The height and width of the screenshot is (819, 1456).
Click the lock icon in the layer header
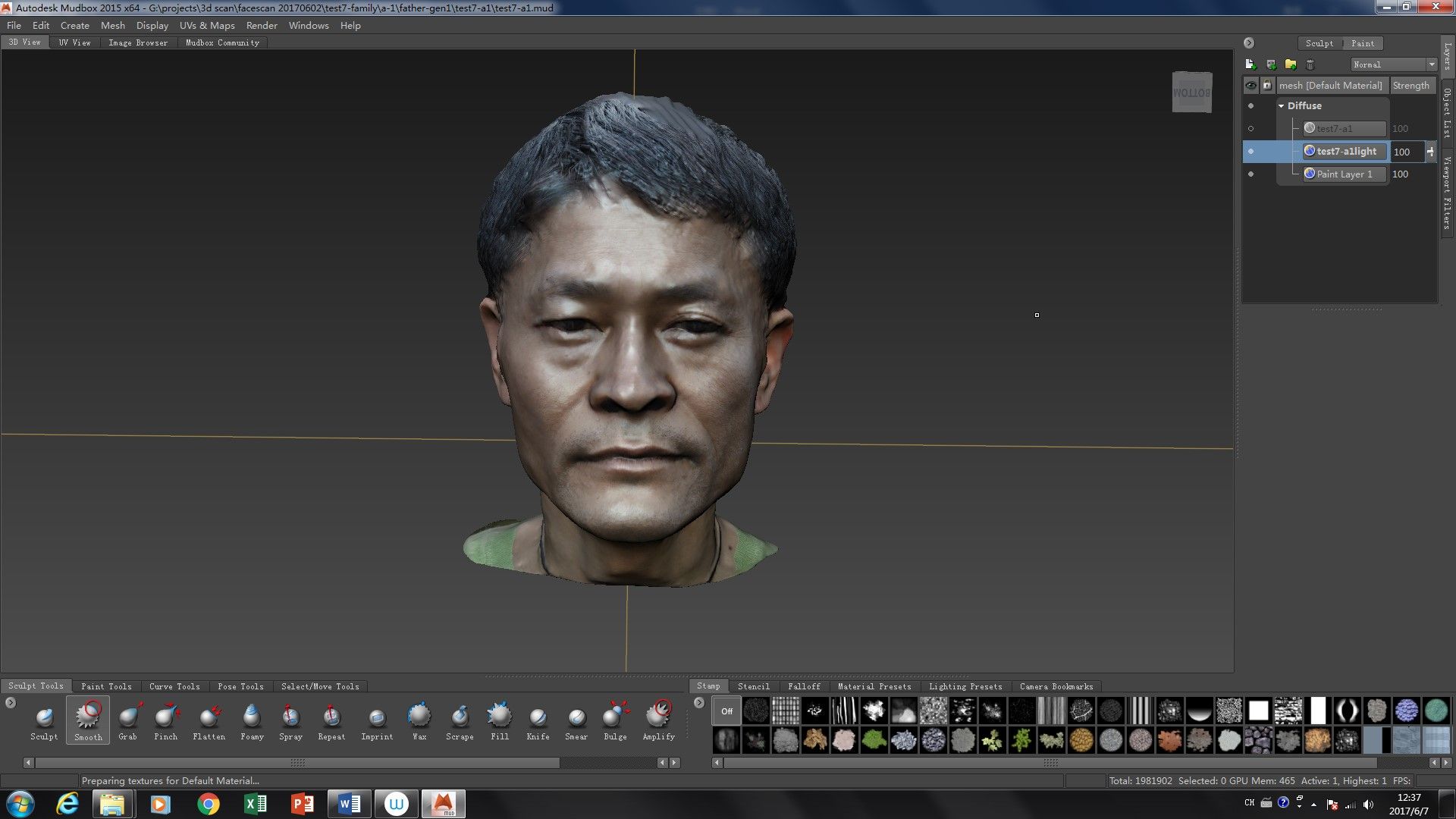[x=1267, y=85]
